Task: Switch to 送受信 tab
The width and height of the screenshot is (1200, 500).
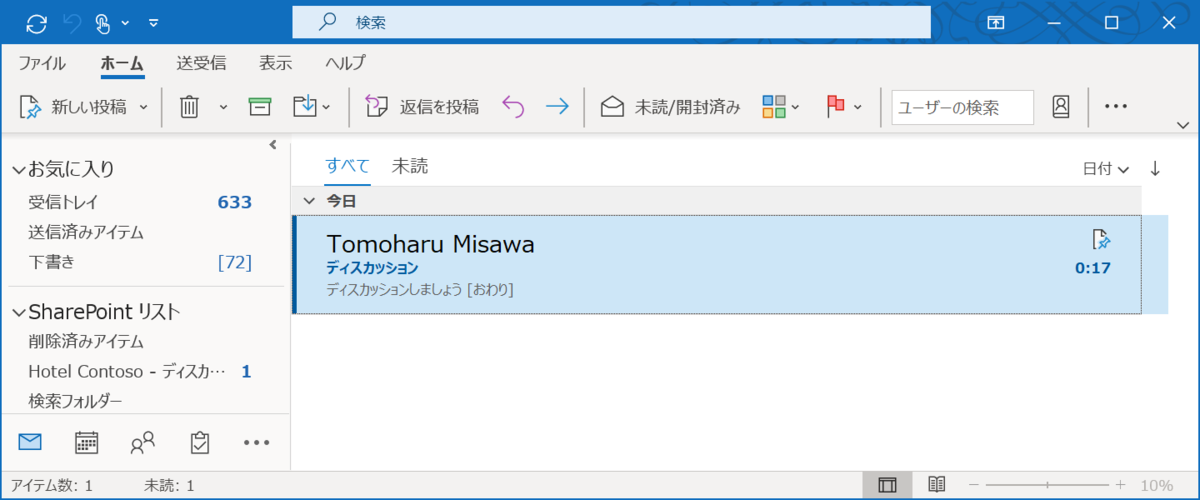Action: pos(201,63)
